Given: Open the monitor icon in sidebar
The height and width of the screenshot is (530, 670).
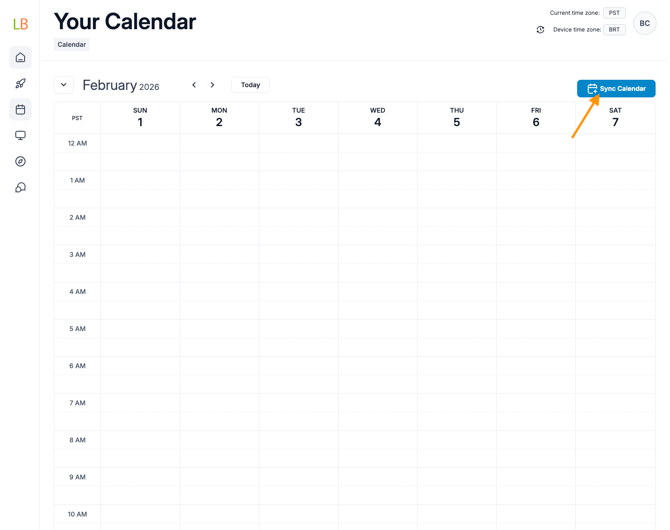Looking at the screenshot, I should pyautogui.click(x=20, y=136).
